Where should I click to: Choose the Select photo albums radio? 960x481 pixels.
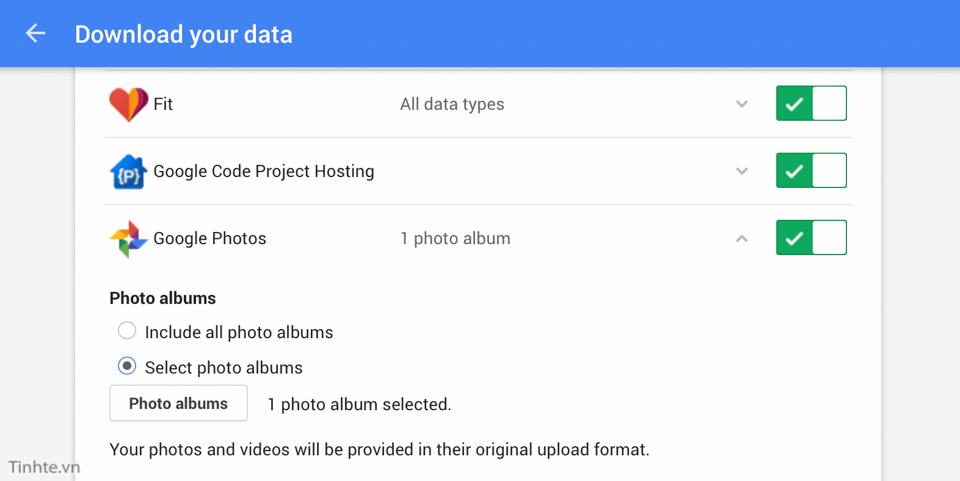click(127, 366)
